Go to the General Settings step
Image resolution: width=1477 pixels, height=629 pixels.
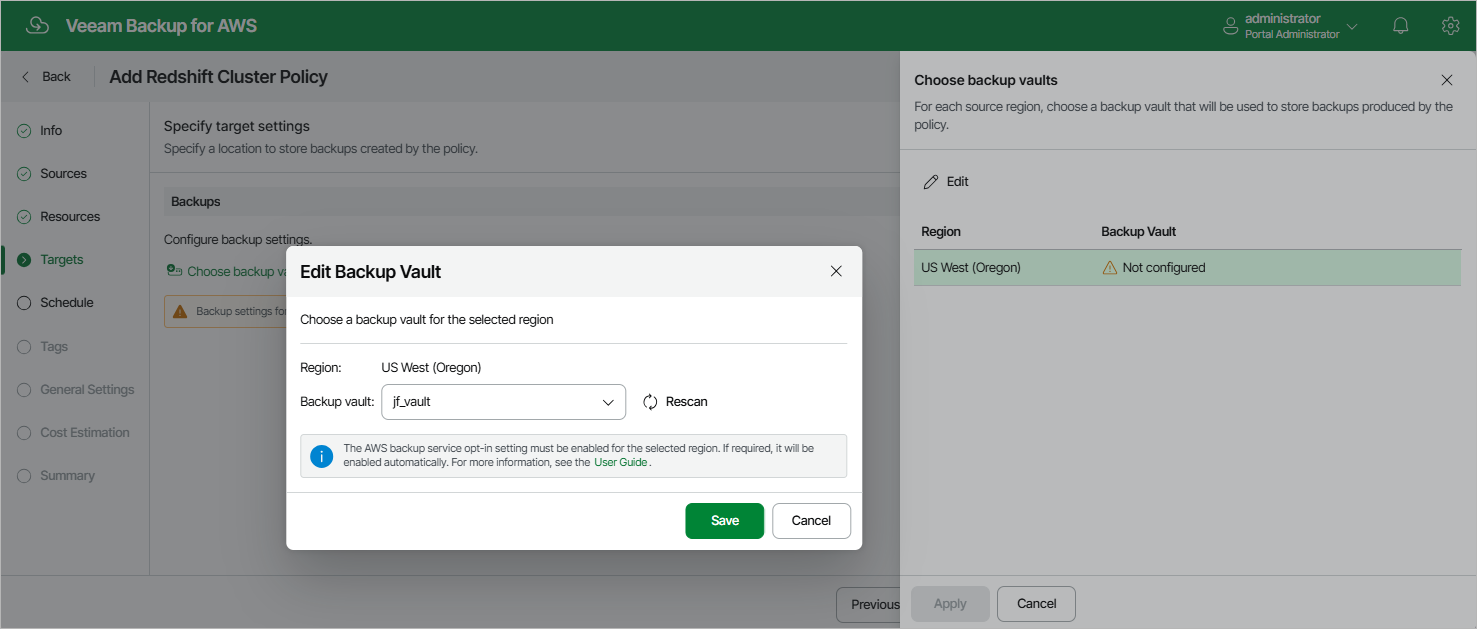pyautogui.click(x=87, y=390)
